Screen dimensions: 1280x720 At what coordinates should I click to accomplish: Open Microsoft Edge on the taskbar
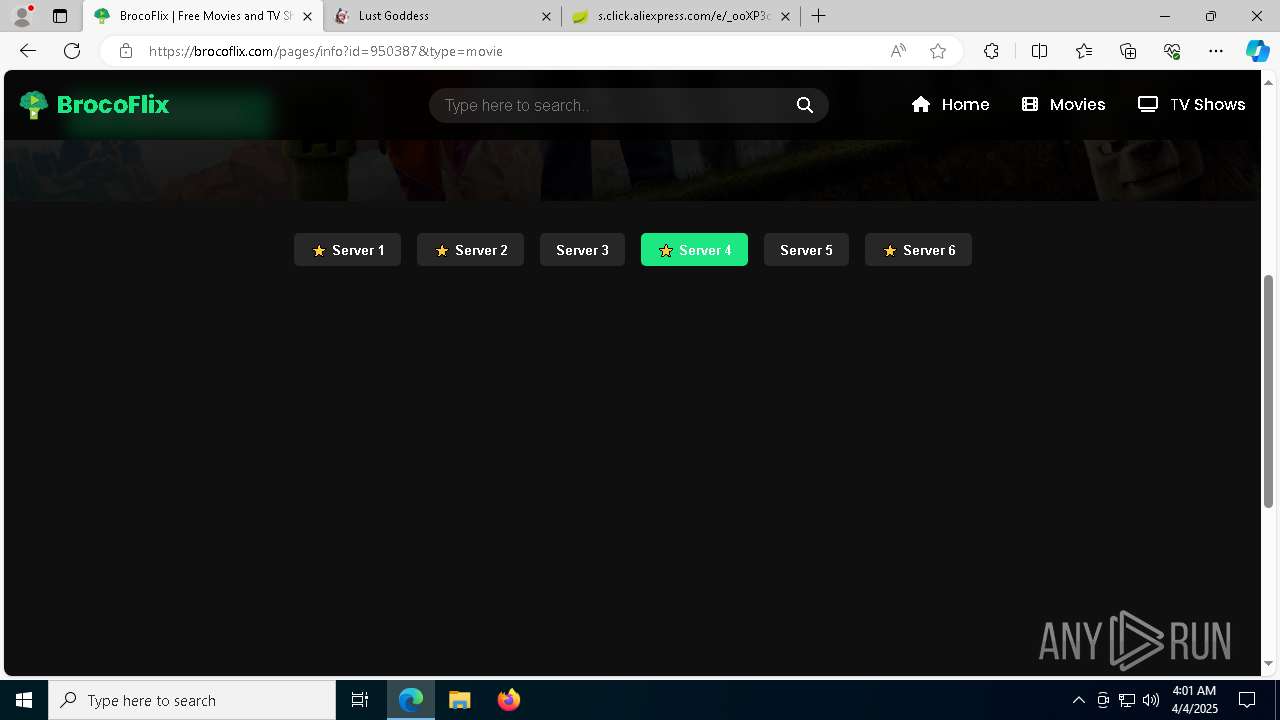pyautogui.click(x=411, y=700)
